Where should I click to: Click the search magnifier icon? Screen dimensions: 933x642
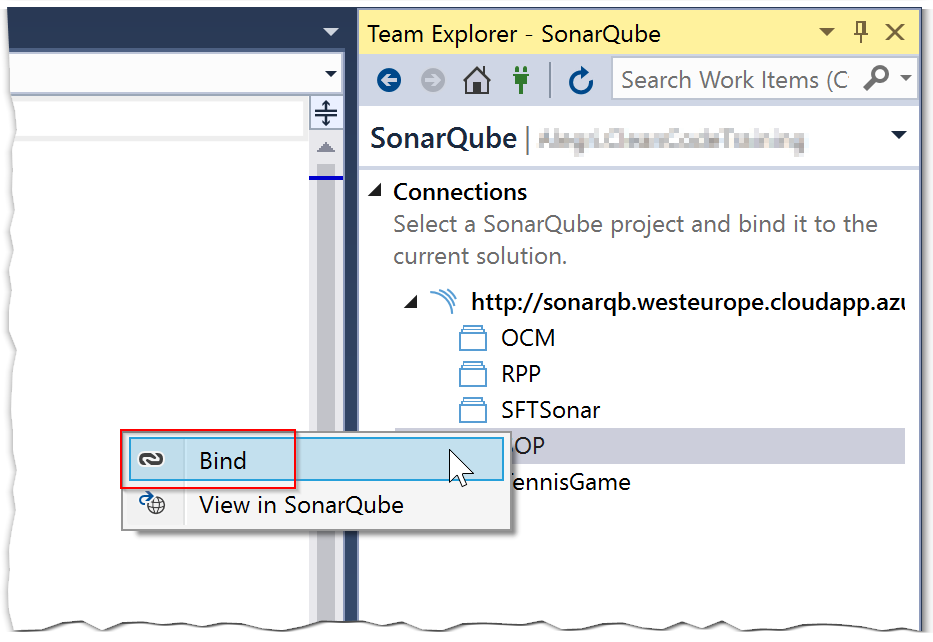[875, 80]
